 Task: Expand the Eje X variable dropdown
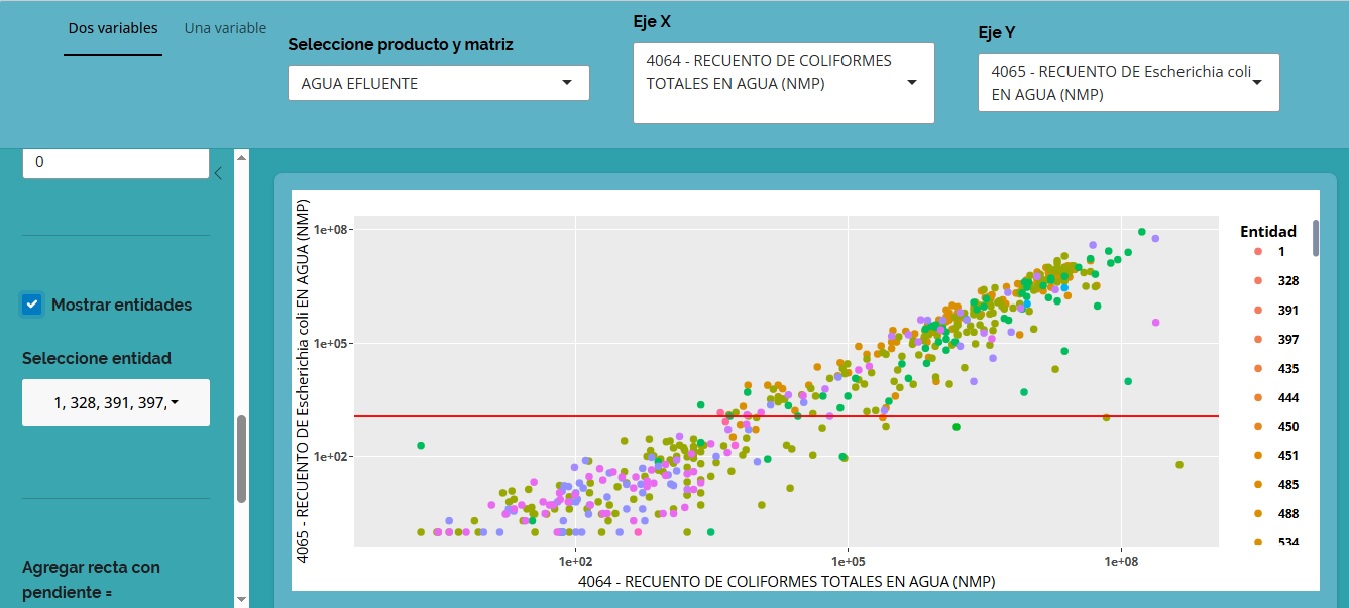783,83
